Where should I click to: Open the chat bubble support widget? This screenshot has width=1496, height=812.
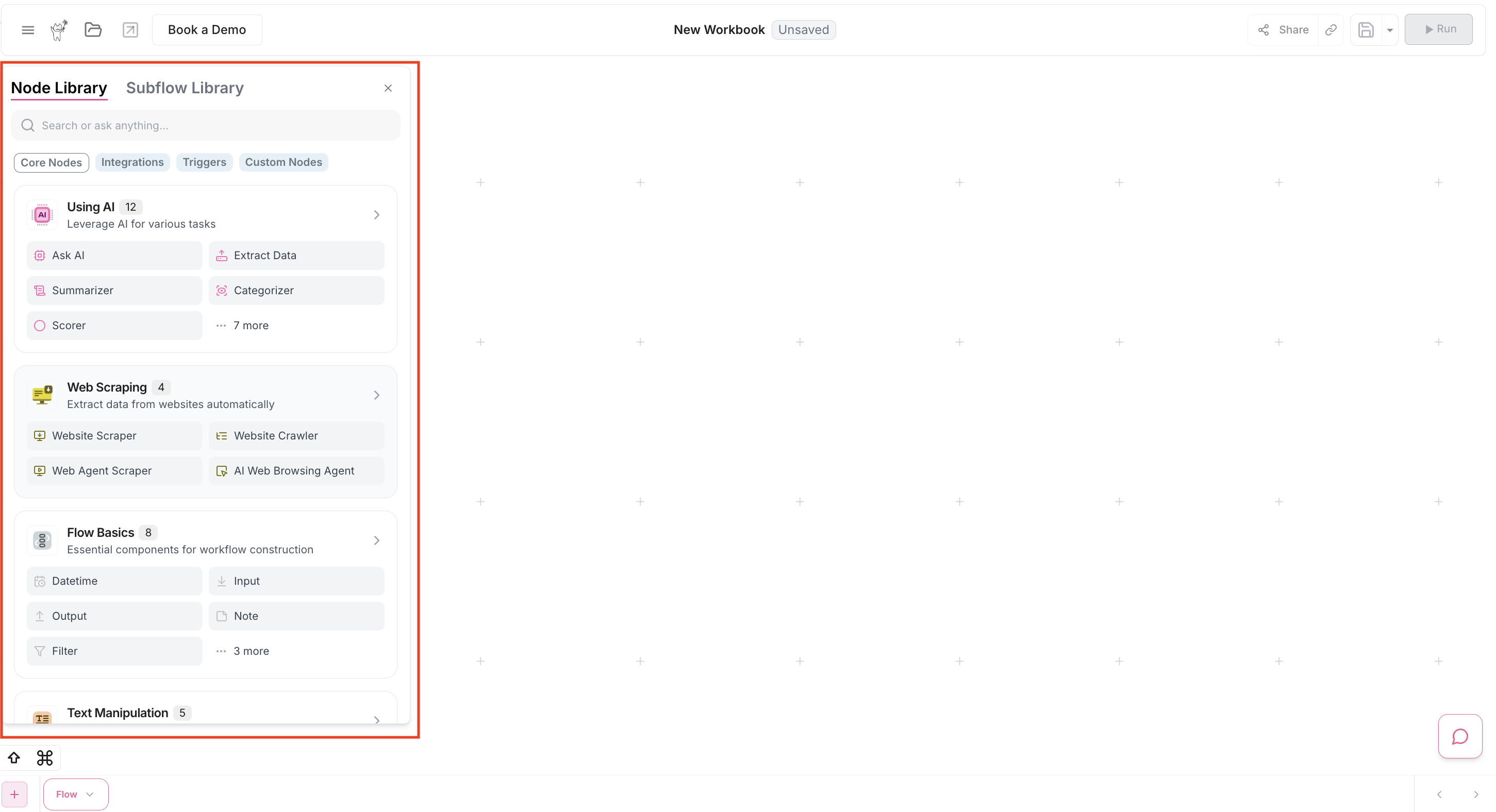click(1459, 736)
